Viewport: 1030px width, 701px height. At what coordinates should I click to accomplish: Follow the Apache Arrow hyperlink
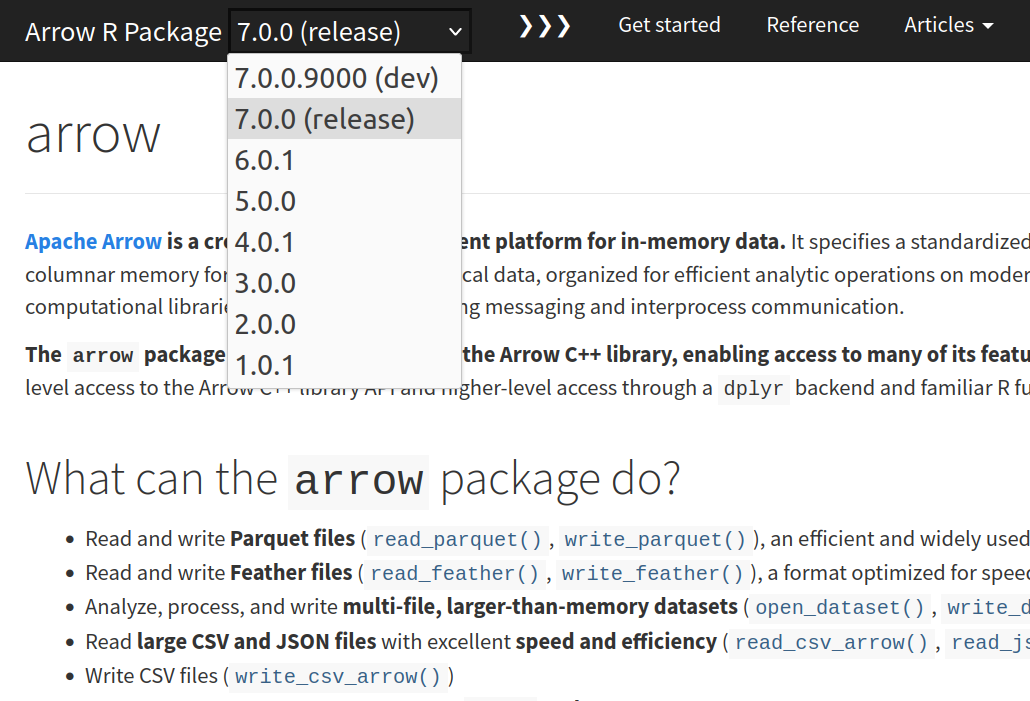(93, 241)
